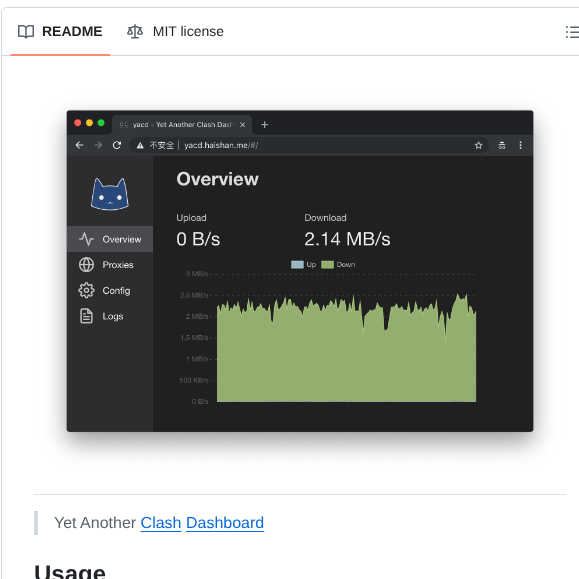
Task: Click the 3 MB/s axis label
Action: click(197, 274)
